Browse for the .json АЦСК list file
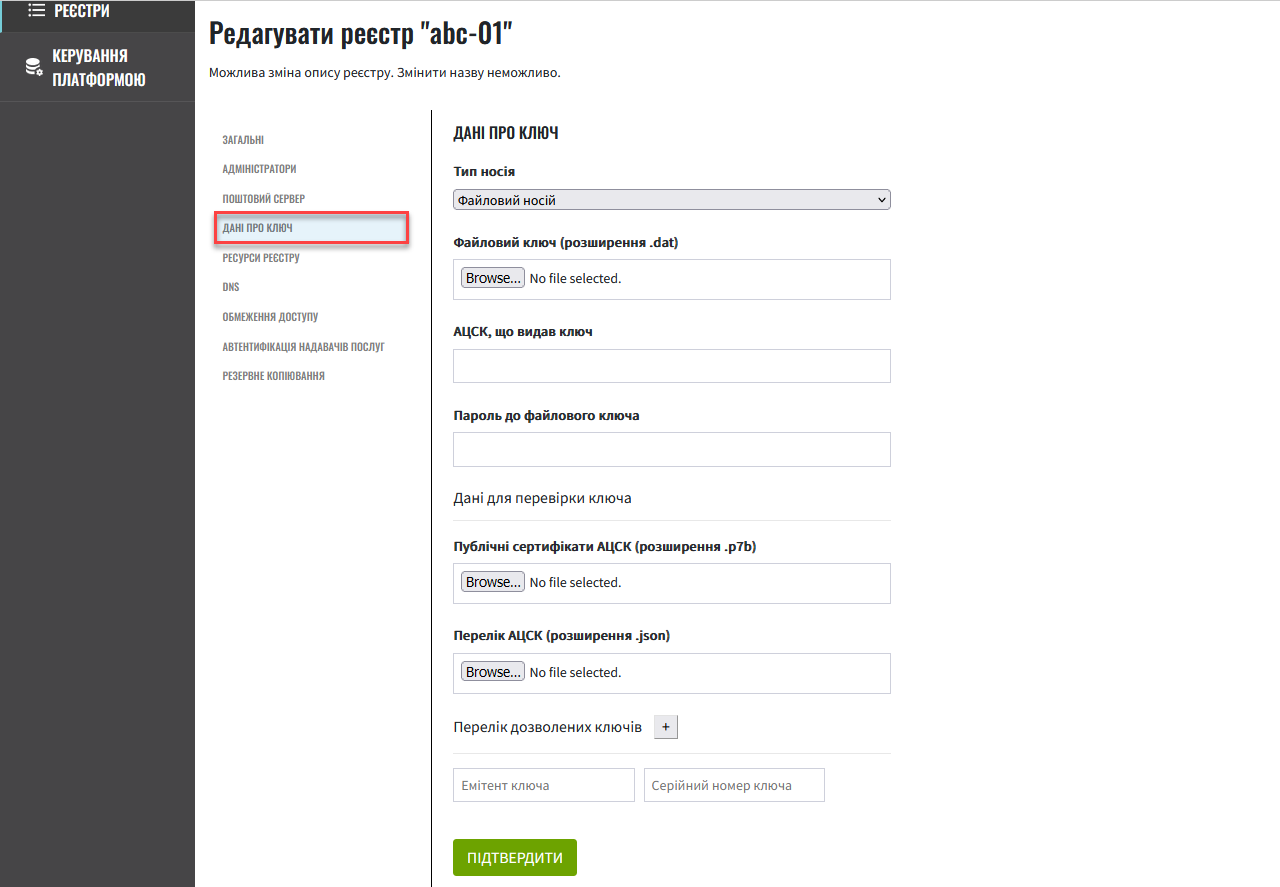 (x=493, y=672)
